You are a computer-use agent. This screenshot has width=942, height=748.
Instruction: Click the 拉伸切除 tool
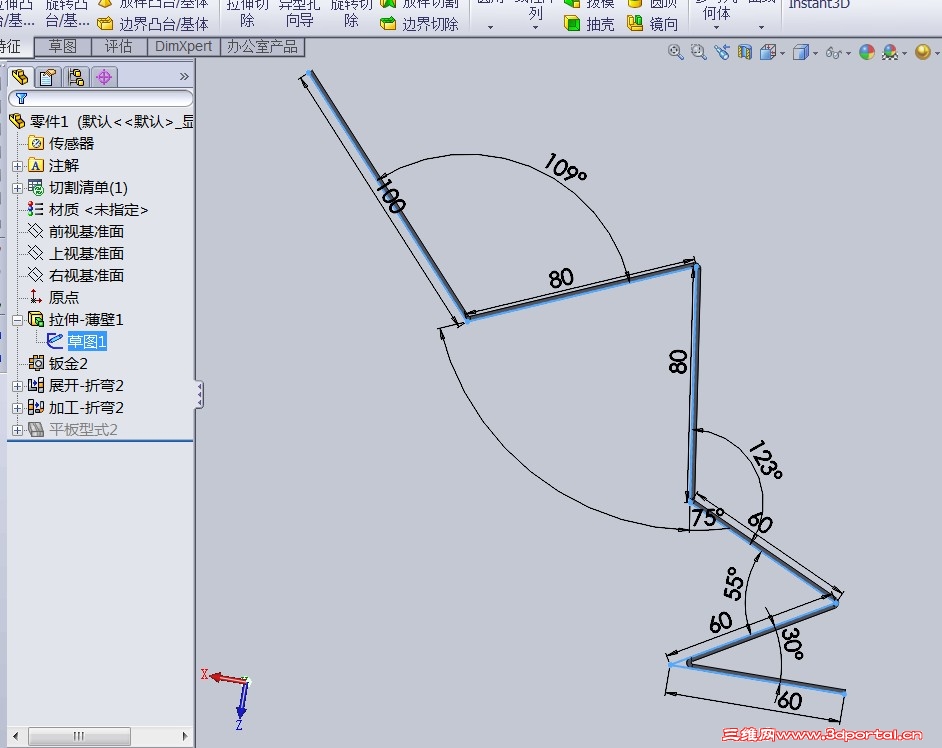tap(247, 13)
